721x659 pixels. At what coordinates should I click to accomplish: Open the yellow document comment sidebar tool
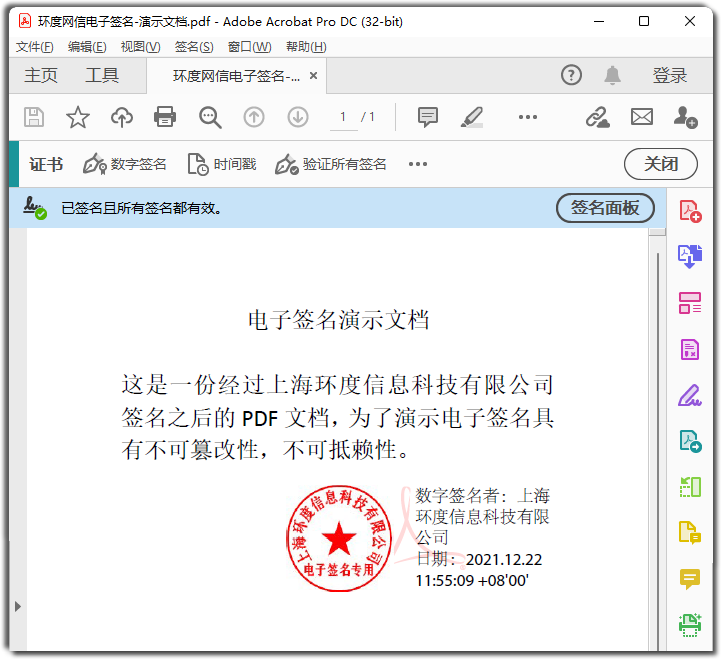pos(690,533)
